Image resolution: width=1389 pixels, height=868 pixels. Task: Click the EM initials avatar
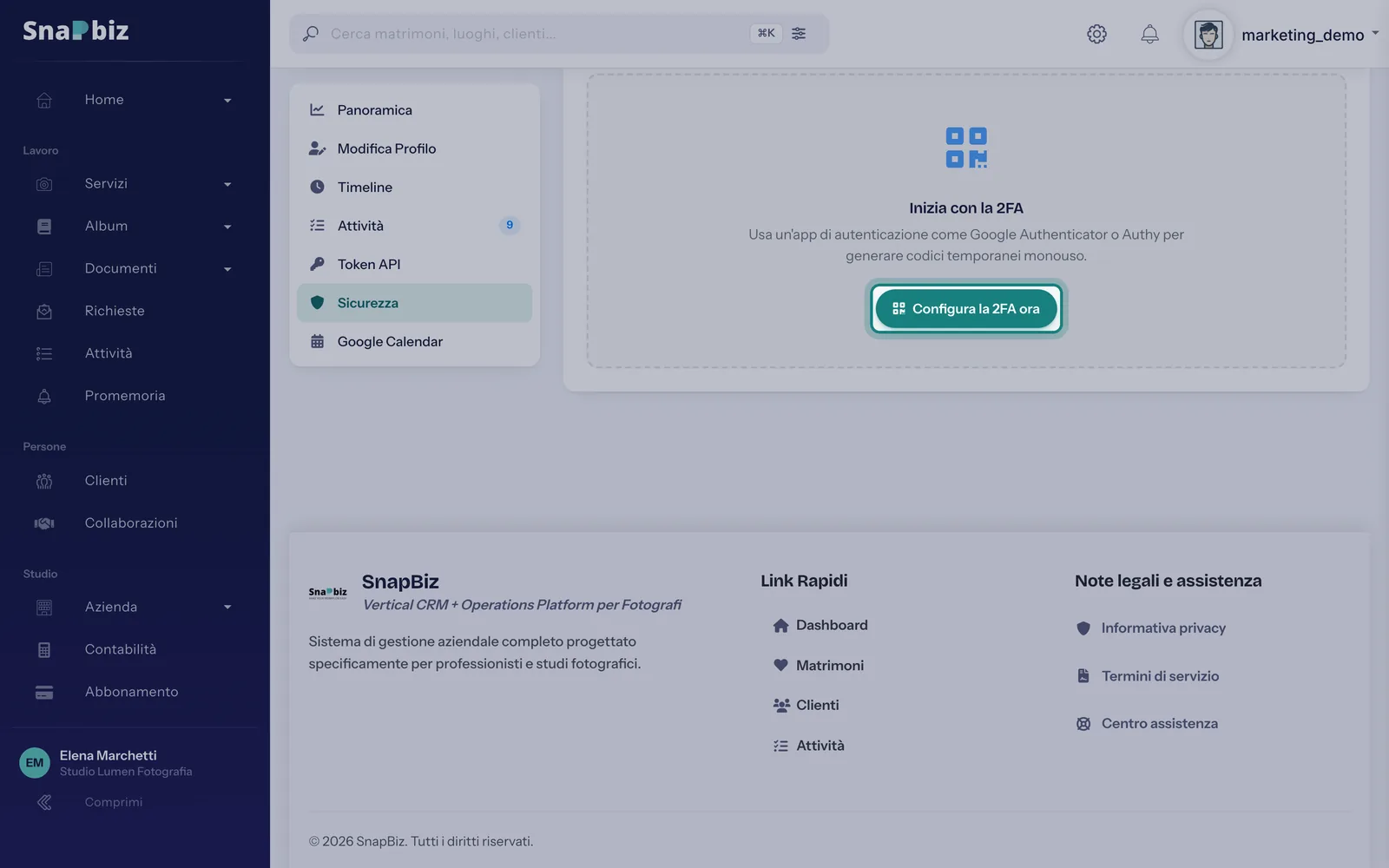coord(35,763)
